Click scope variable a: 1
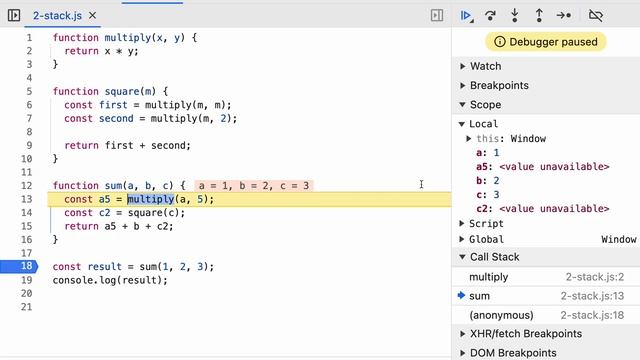Image resolution: width=640 pixels, height=360 pixels. pos(487,153)
